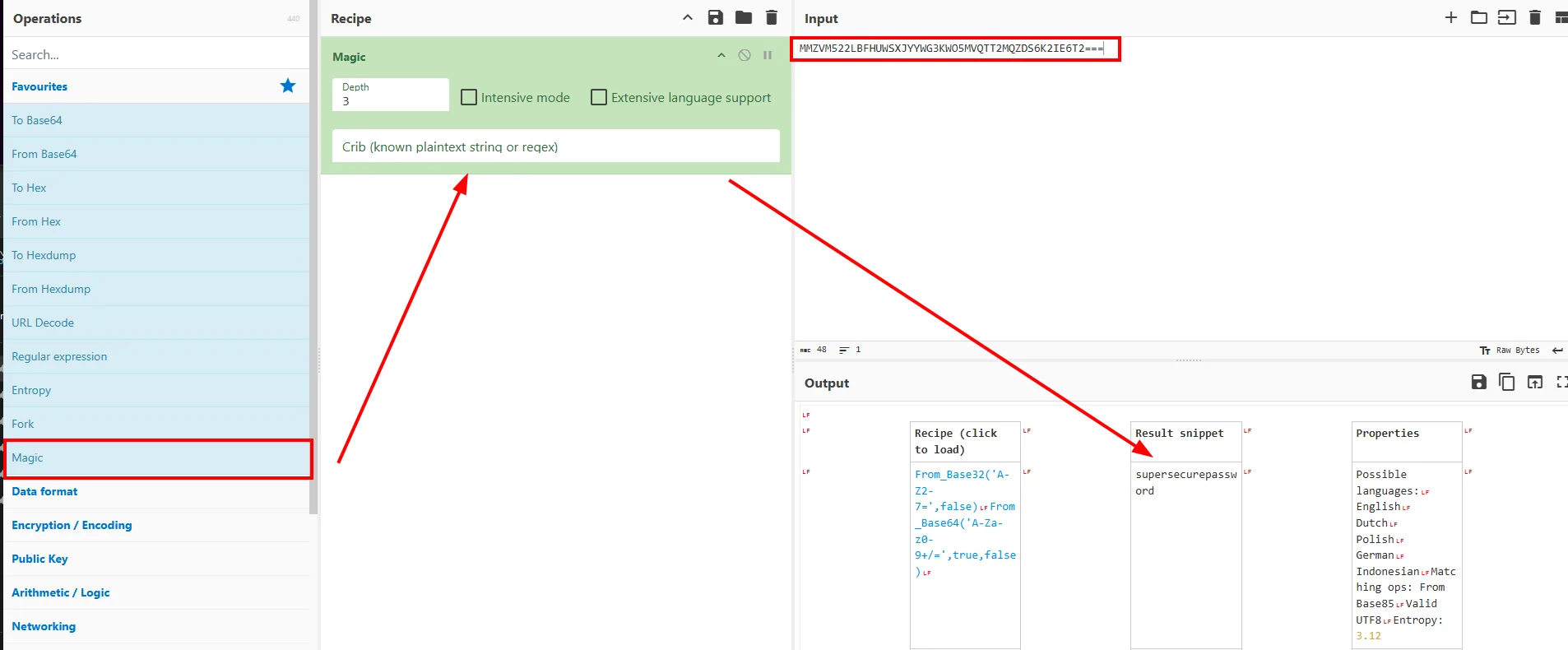Expand Public Key category
The height and width of the screenshot is (650, 1568).
(156, 559)
